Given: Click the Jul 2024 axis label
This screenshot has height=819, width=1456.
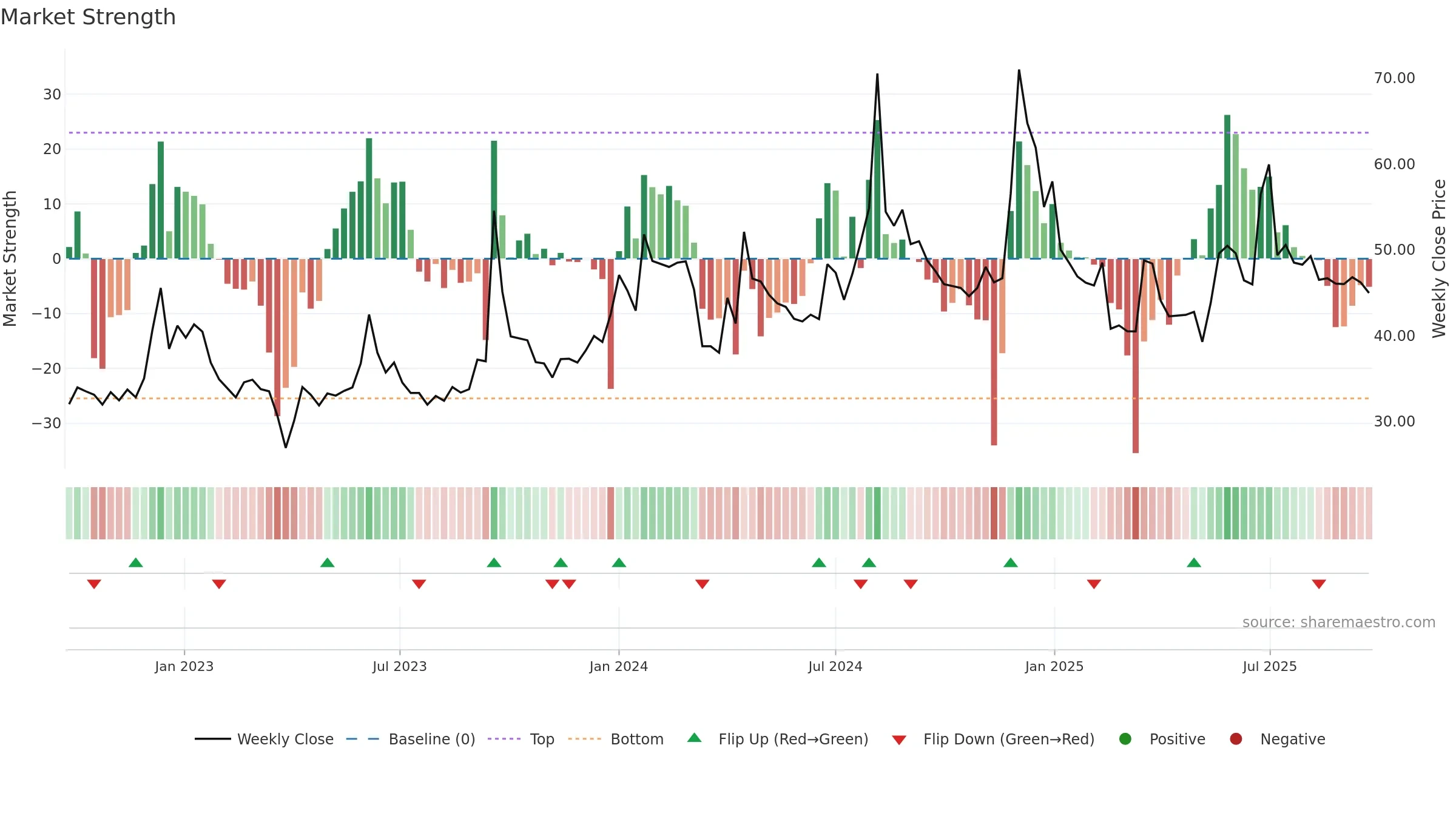Looking at the screenshot, I should point(835,667).
